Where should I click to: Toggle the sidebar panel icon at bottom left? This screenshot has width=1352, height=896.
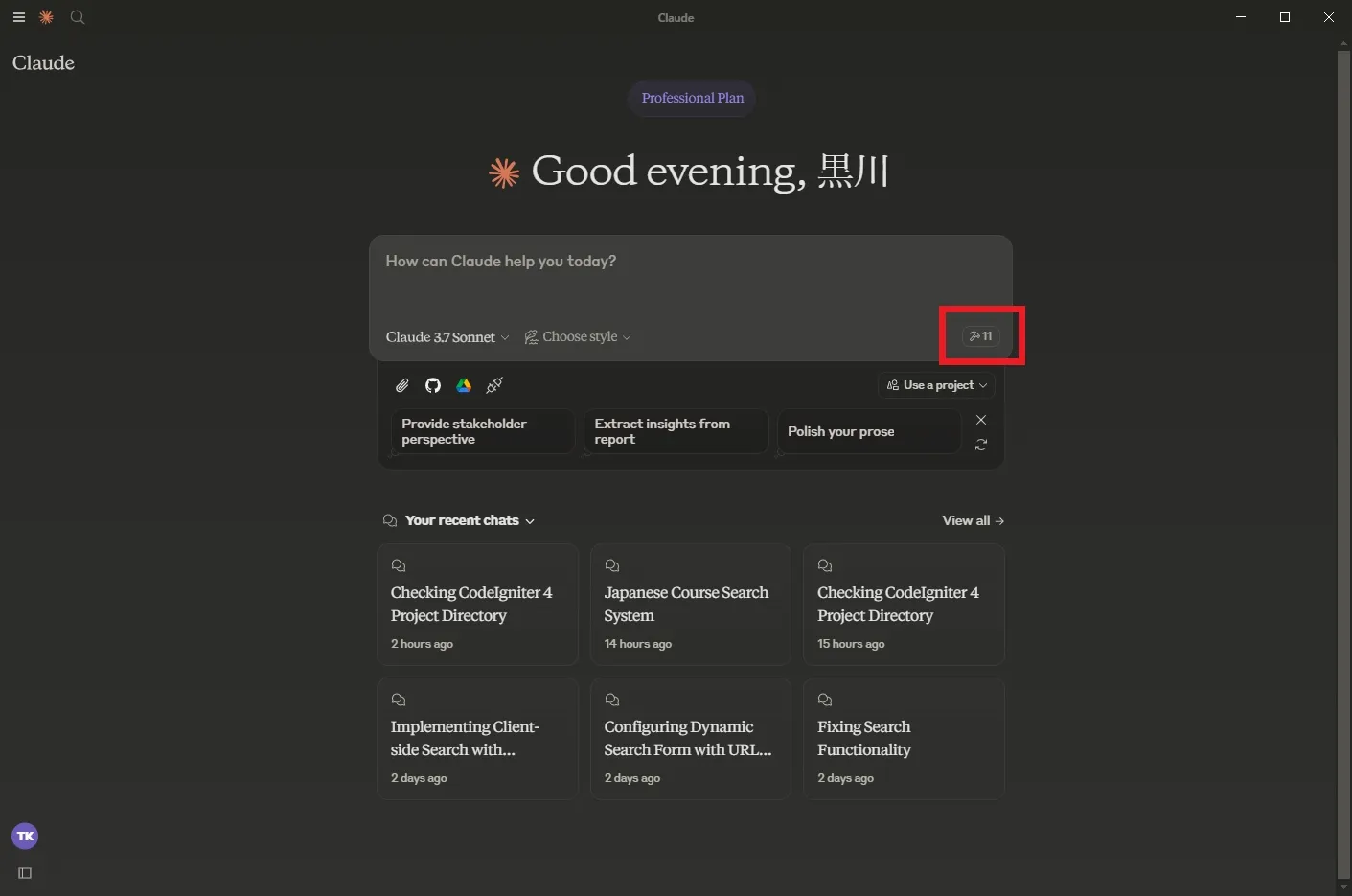coord(25,873)
